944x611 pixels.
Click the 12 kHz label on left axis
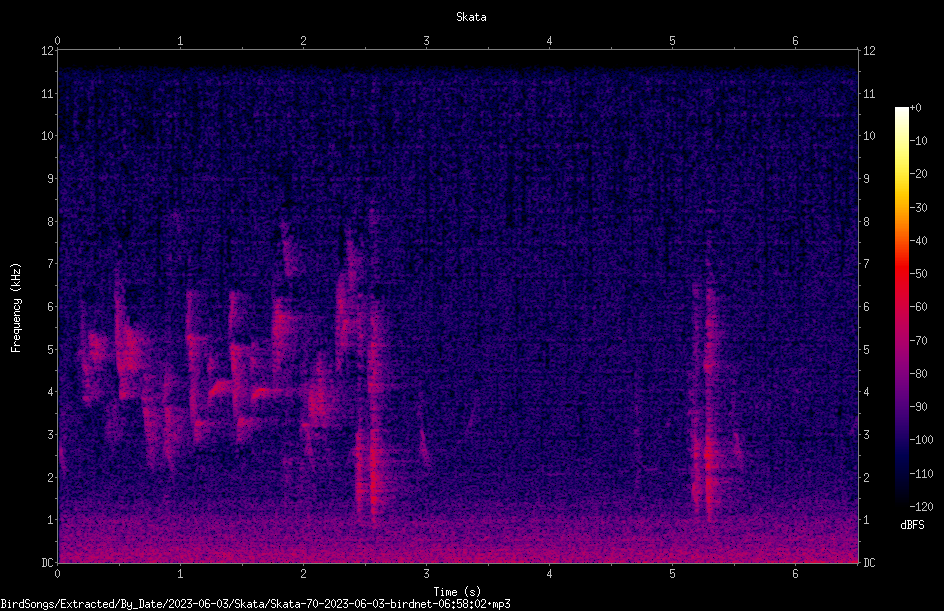coord(48,51)
